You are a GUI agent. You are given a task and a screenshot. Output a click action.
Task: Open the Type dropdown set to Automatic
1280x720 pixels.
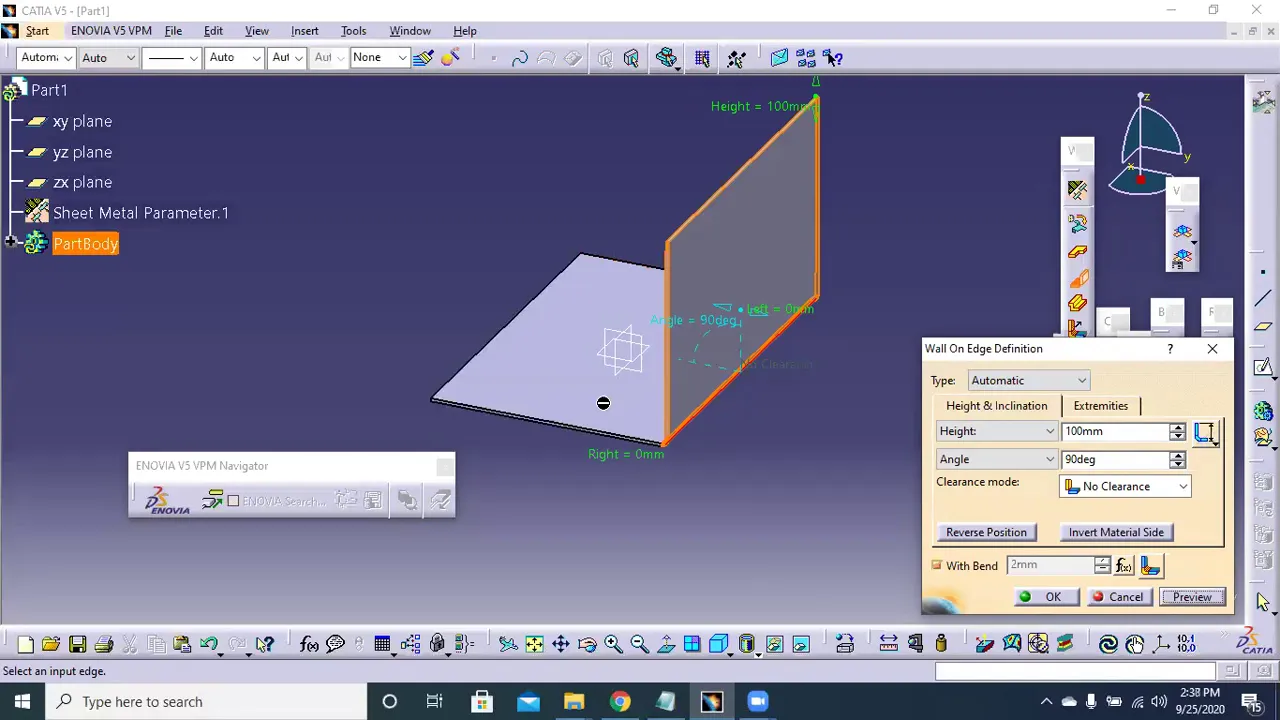click(1028, 380)
